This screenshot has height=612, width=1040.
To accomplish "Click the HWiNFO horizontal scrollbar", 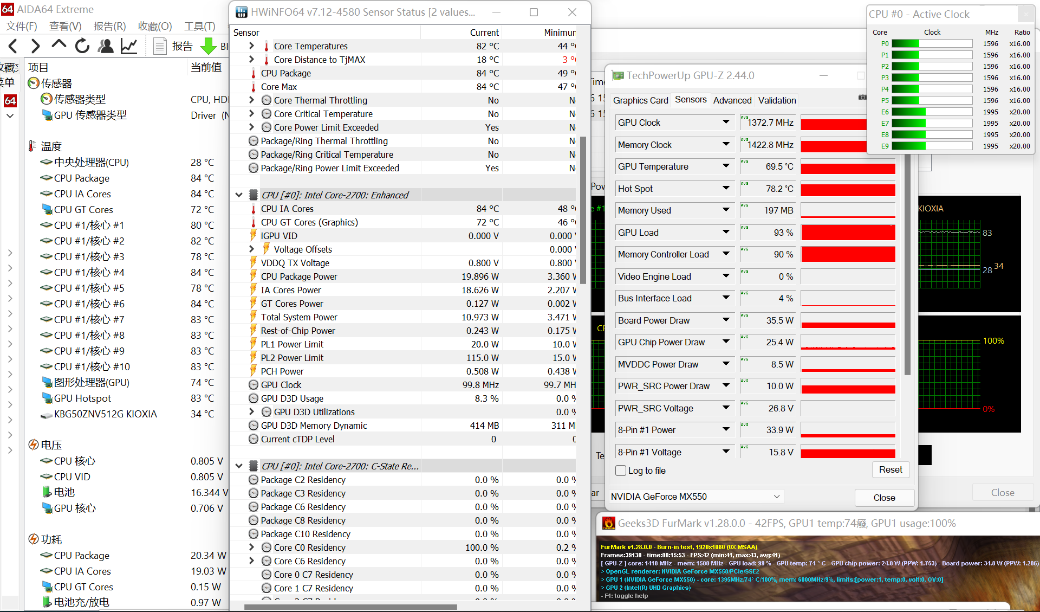I will [350, 606].
